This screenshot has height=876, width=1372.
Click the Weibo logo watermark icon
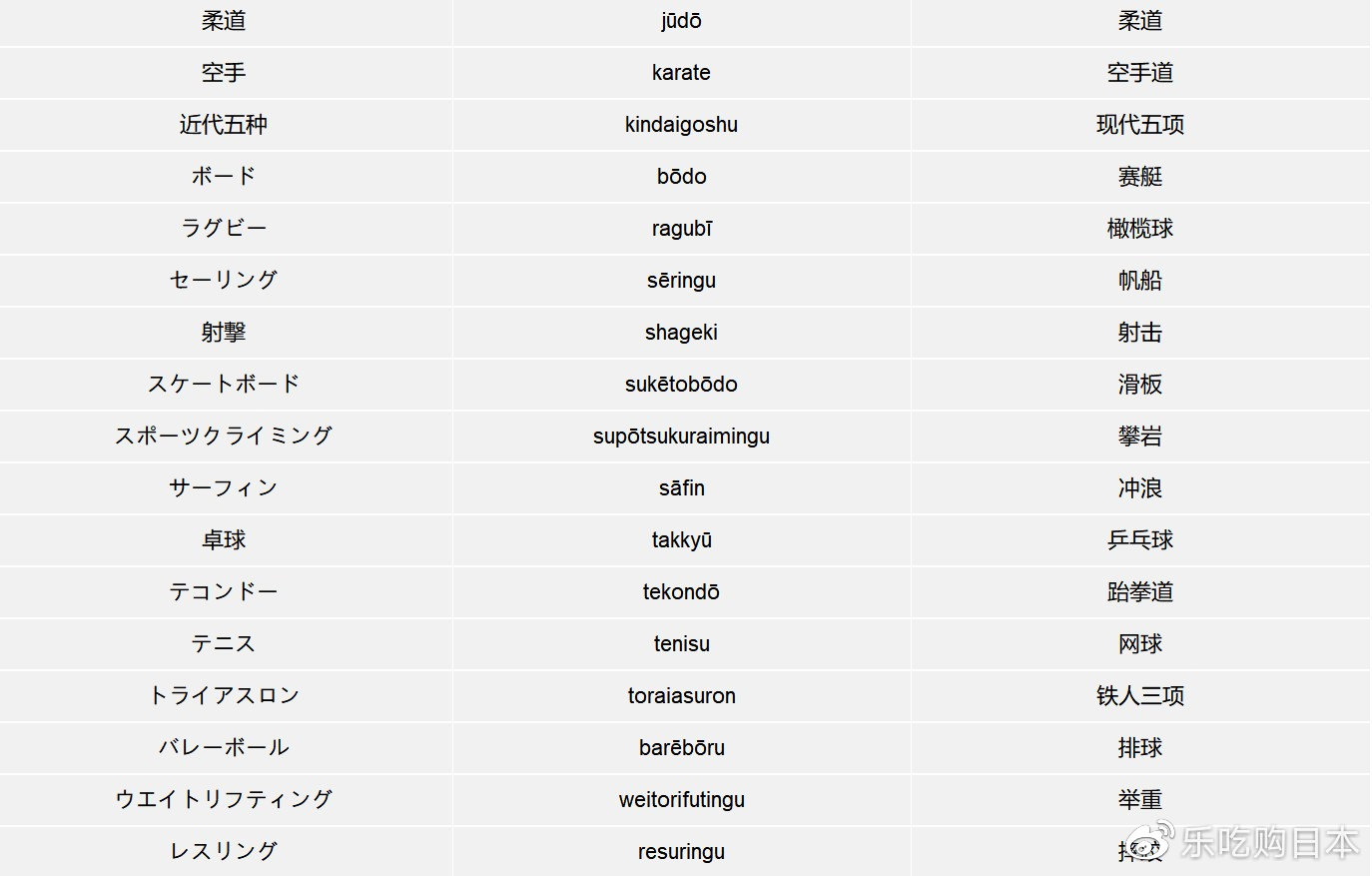click(1148, 843)
